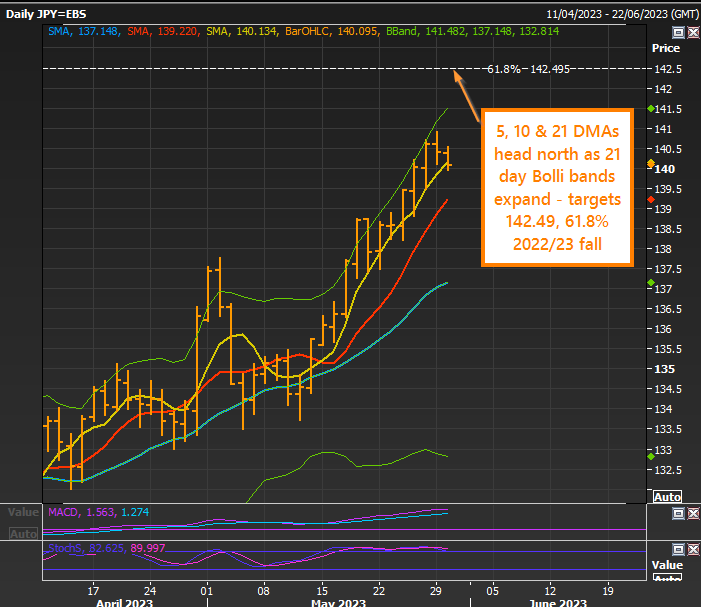Click the 142.5 price axis label

pyautogui.click(x=668, y=69)
